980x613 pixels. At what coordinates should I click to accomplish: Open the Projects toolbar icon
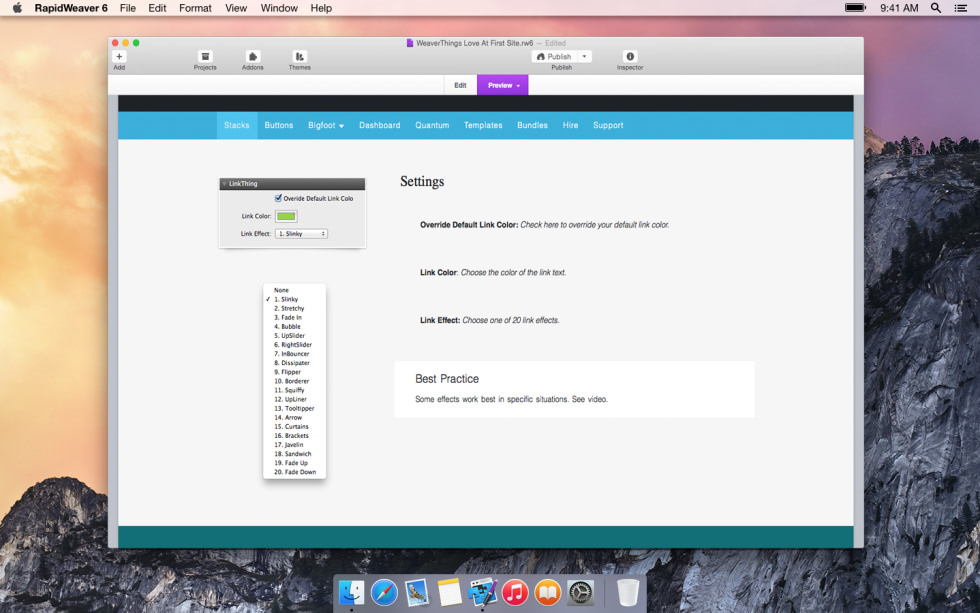[205, 56]
